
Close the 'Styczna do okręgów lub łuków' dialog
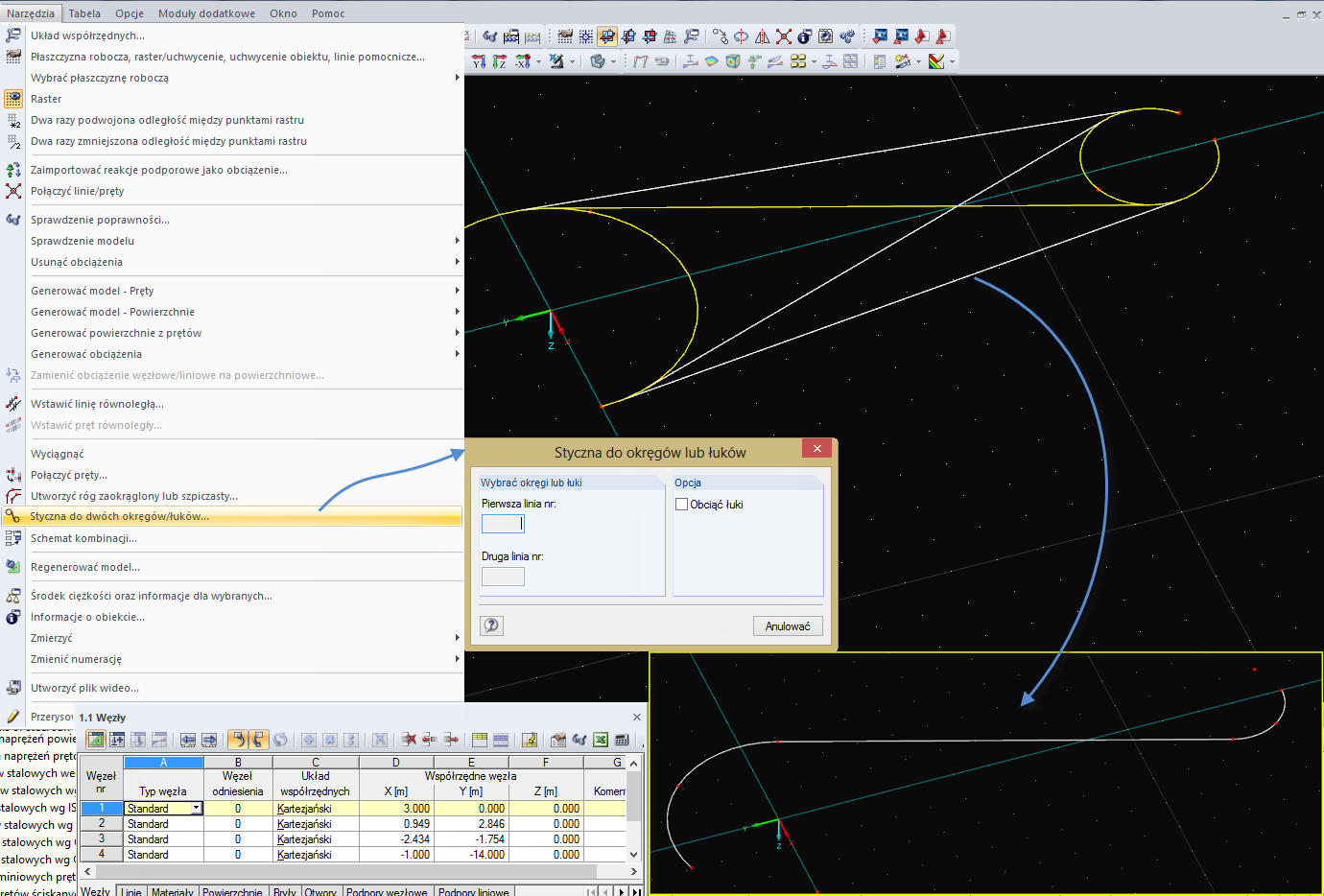click(816, 449)
